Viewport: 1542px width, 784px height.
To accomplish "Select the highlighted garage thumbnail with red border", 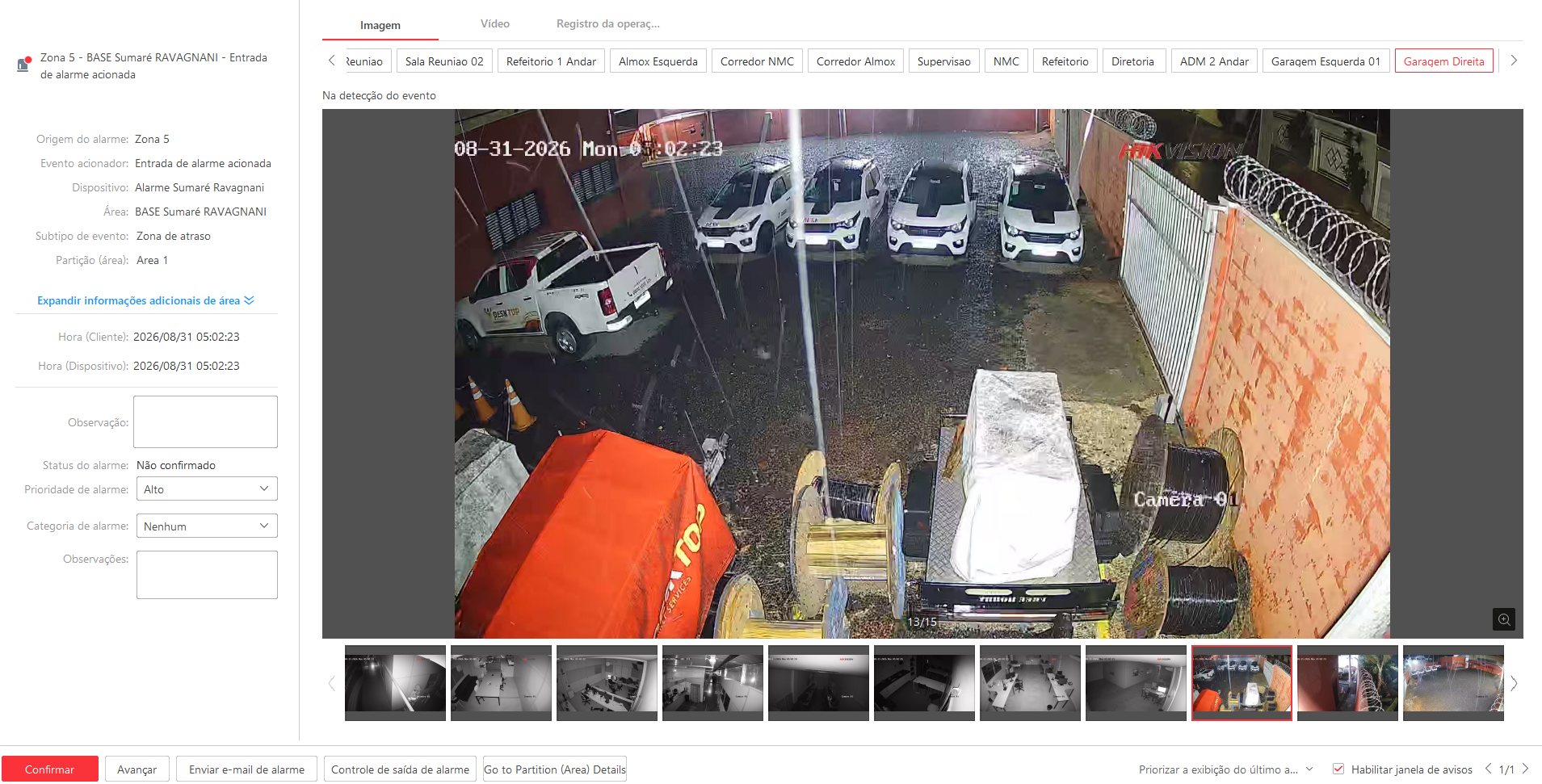I will point(1242,683).
